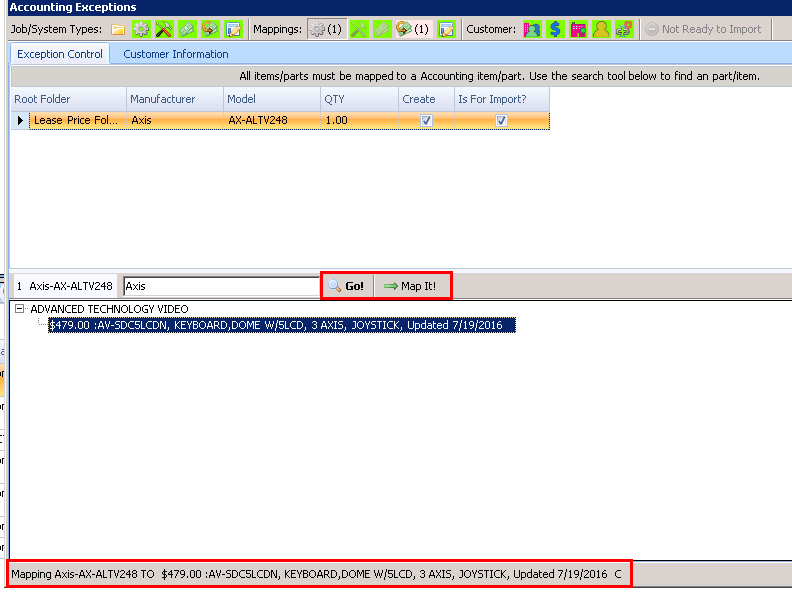The image size is (792, 593).
Task: Switch to Exception Control tab
Action: (60, 54)
